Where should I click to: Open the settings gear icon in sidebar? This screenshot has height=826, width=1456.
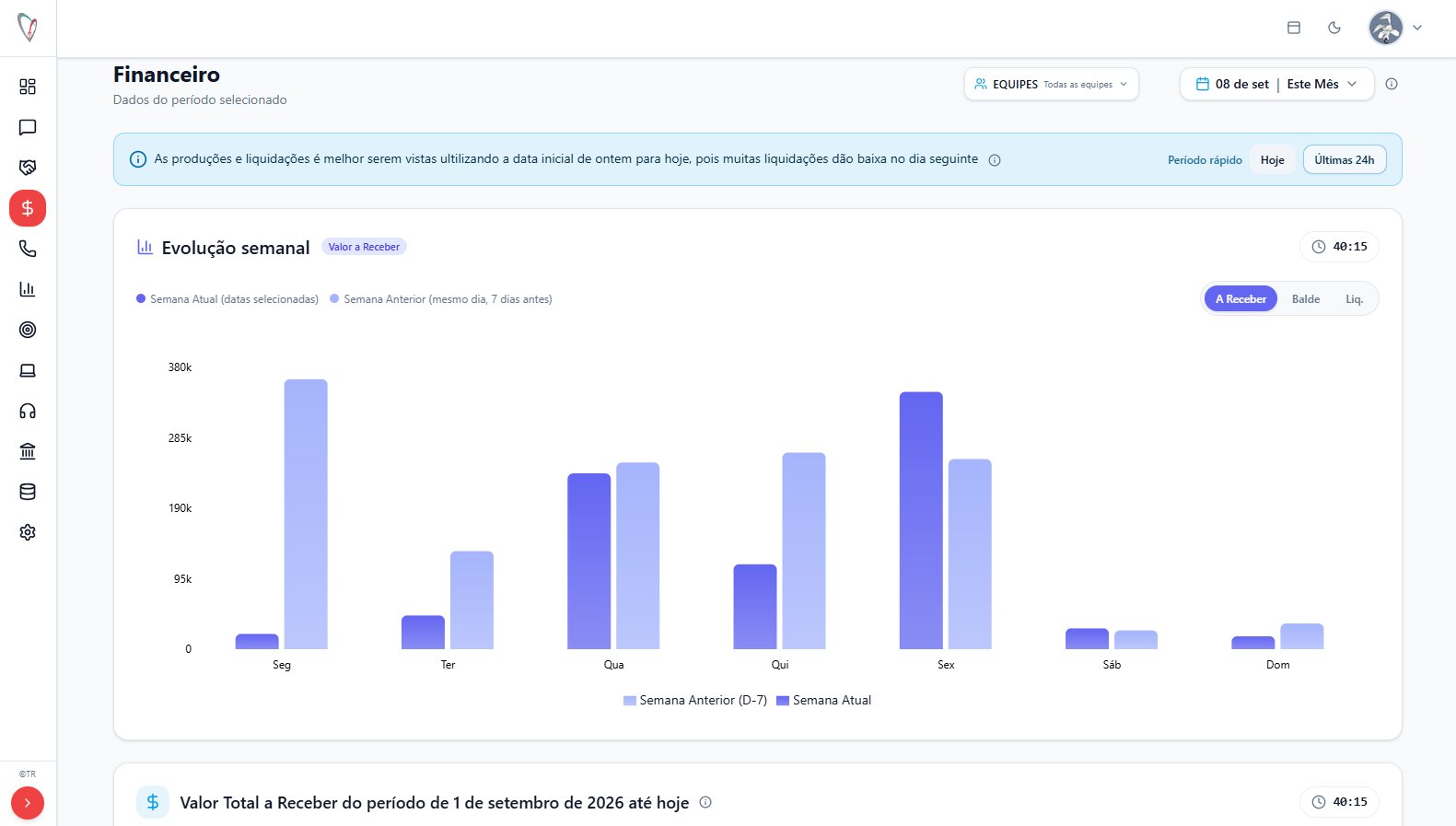click(28, 532)
